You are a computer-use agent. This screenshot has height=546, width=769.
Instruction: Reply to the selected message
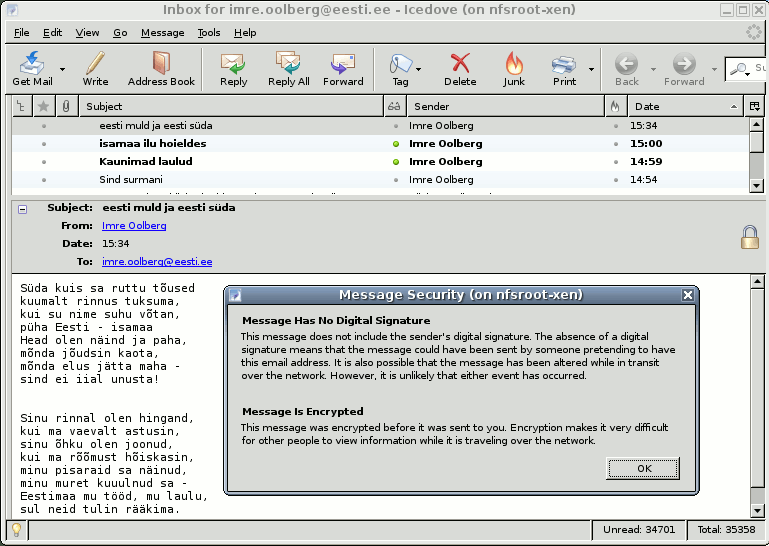(x=233, y=69)
